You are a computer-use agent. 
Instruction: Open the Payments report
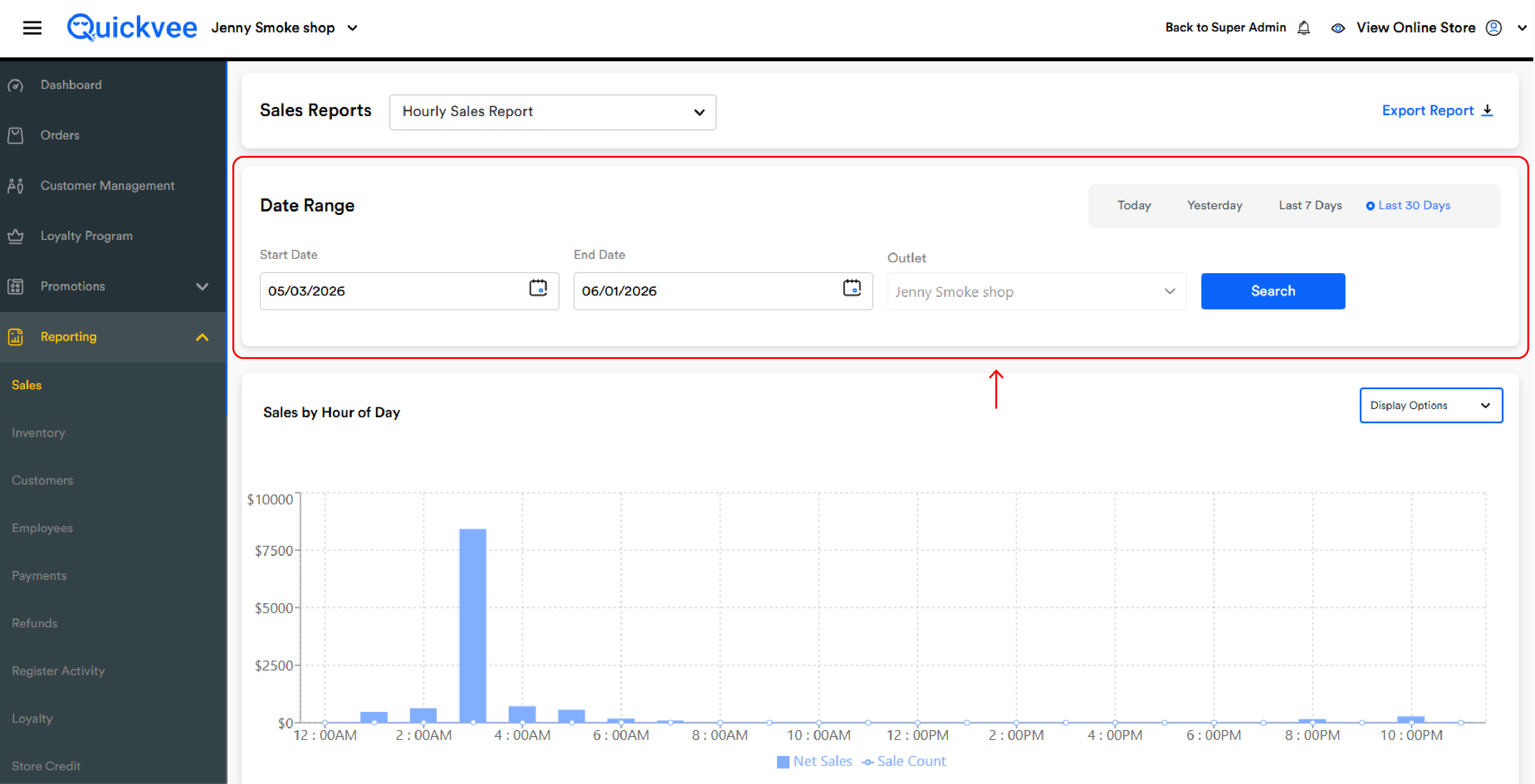point(39,576)
